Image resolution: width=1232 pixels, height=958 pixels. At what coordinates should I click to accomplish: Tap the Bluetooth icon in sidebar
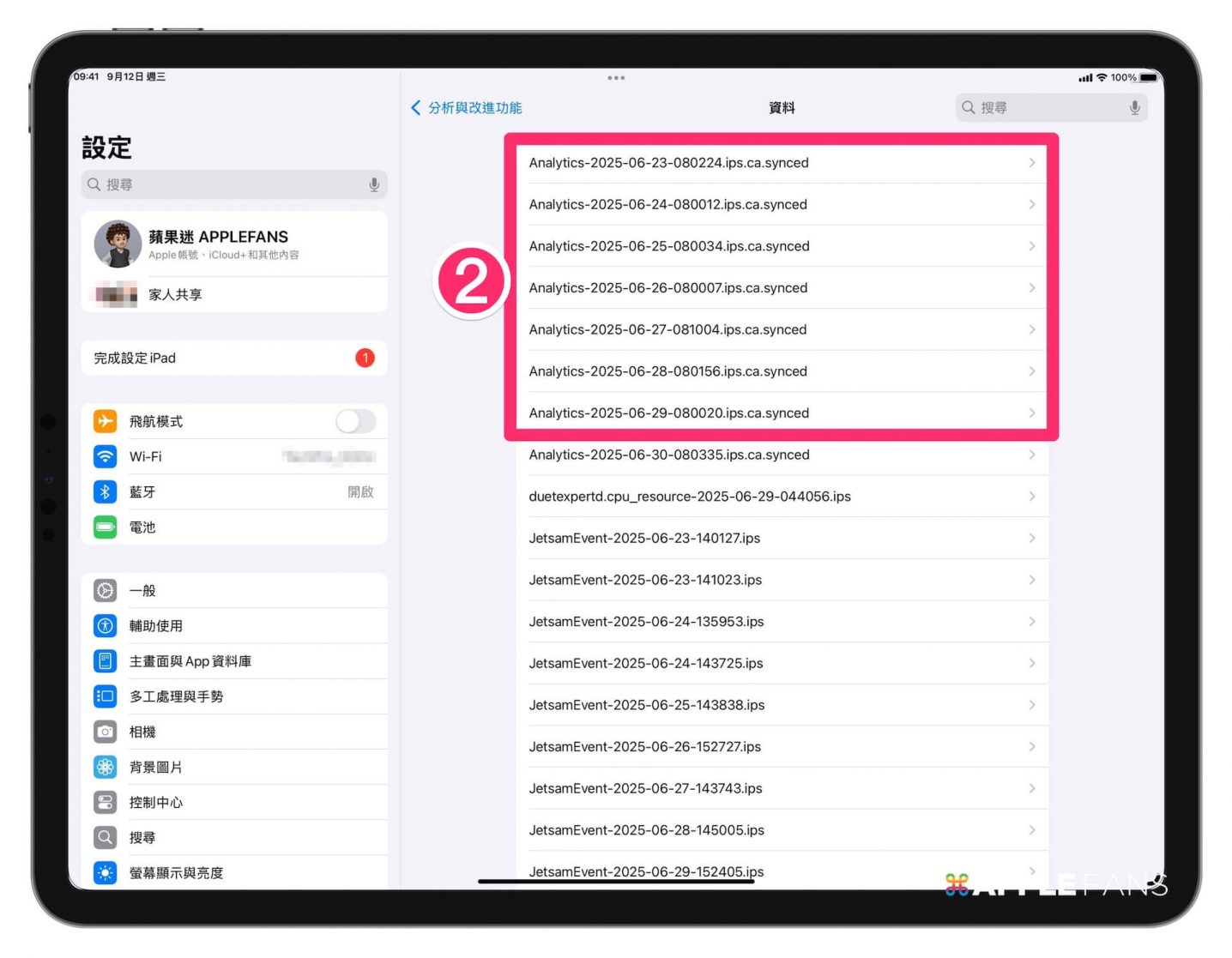(x=105, y=491)
